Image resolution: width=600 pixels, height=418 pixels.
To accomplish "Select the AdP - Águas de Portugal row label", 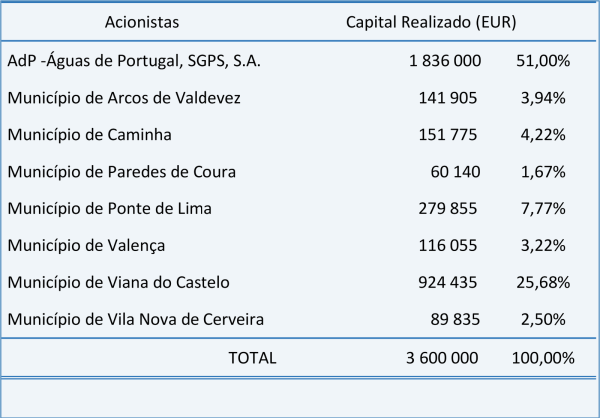I will (x=134, y=61).
